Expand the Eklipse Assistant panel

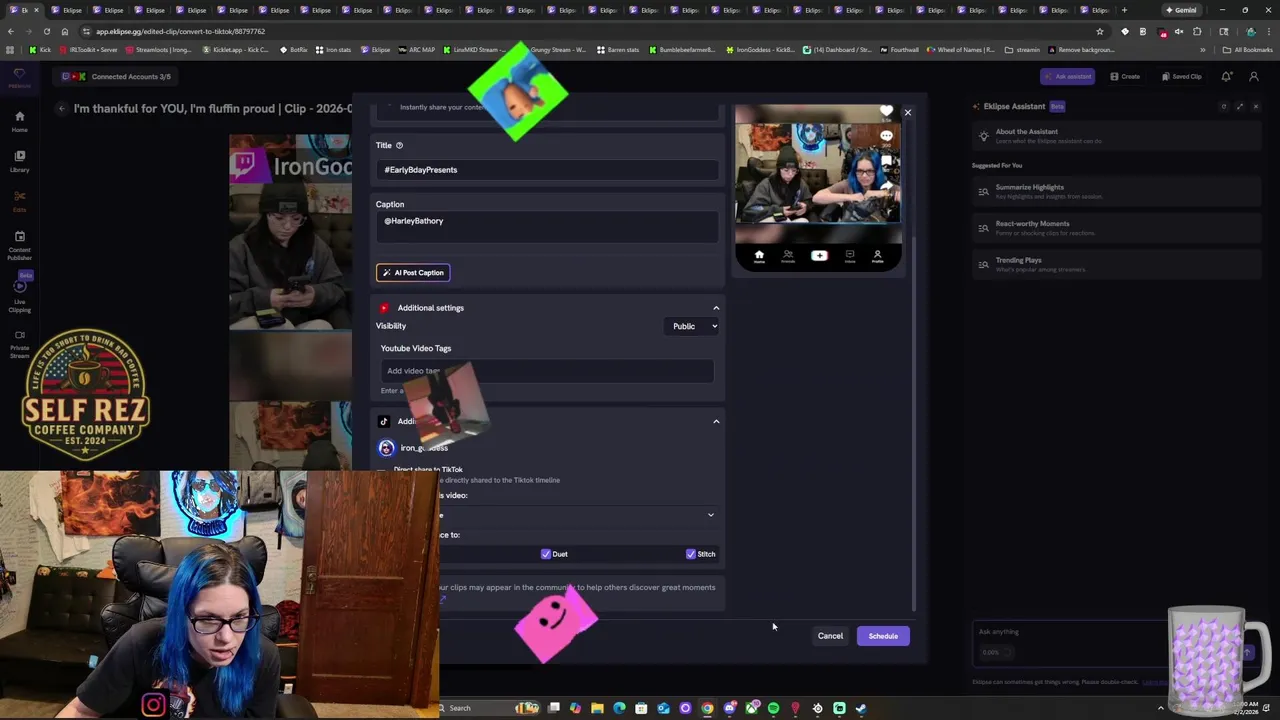pyautogui.click(x=1240, y=106)
